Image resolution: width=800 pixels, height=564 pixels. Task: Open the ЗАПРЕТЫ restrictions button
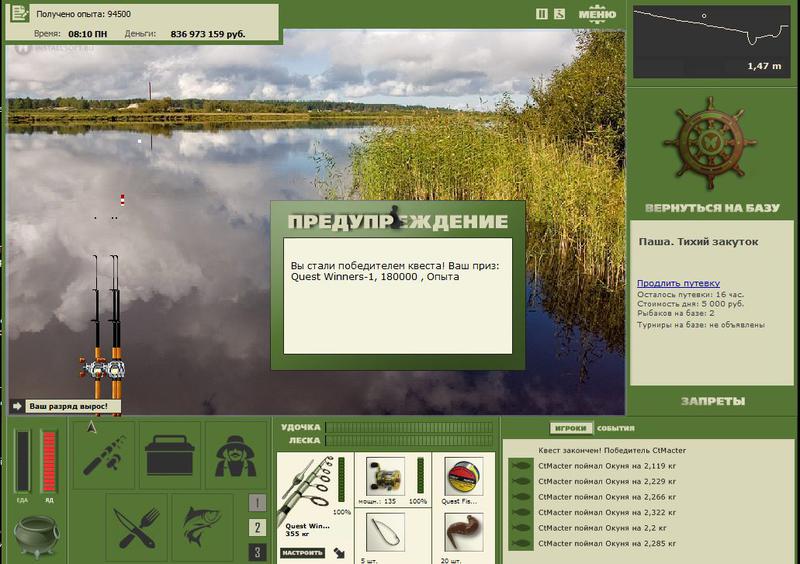tap(713, 401)
